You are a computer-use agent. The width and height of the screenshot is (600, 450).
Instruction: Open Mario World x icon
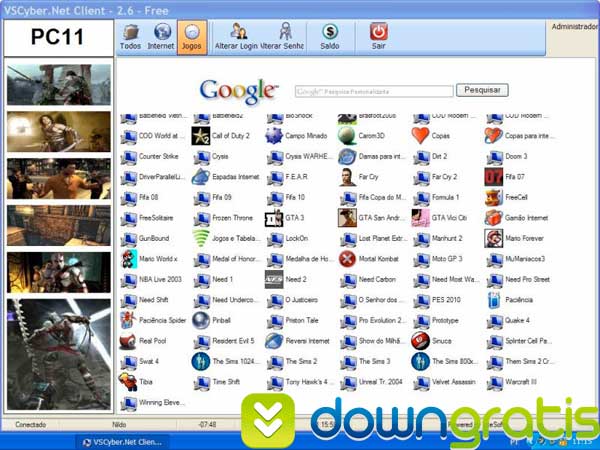point(129,259)
